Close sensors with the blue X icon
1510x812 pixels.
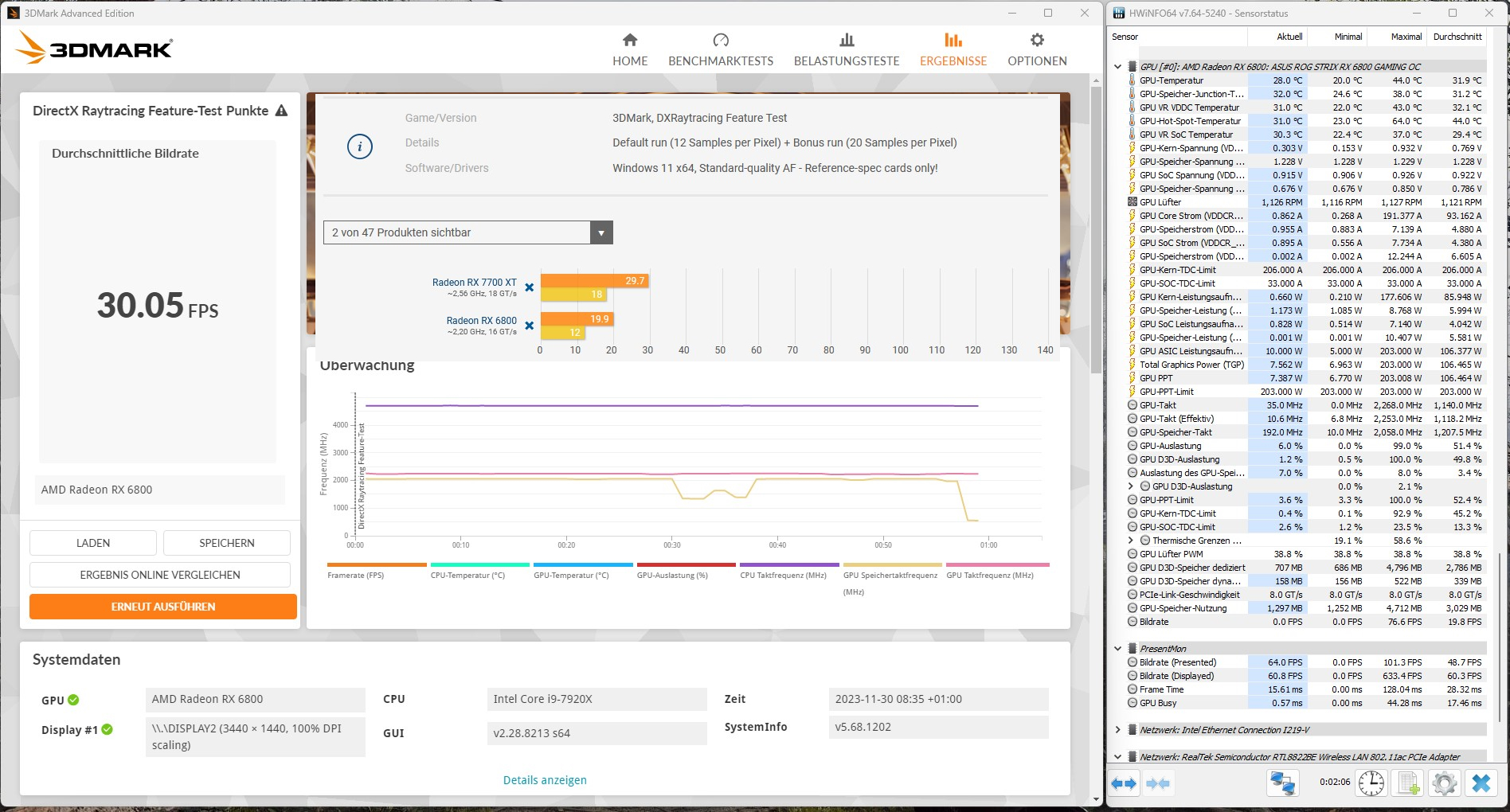(1481, 783)
